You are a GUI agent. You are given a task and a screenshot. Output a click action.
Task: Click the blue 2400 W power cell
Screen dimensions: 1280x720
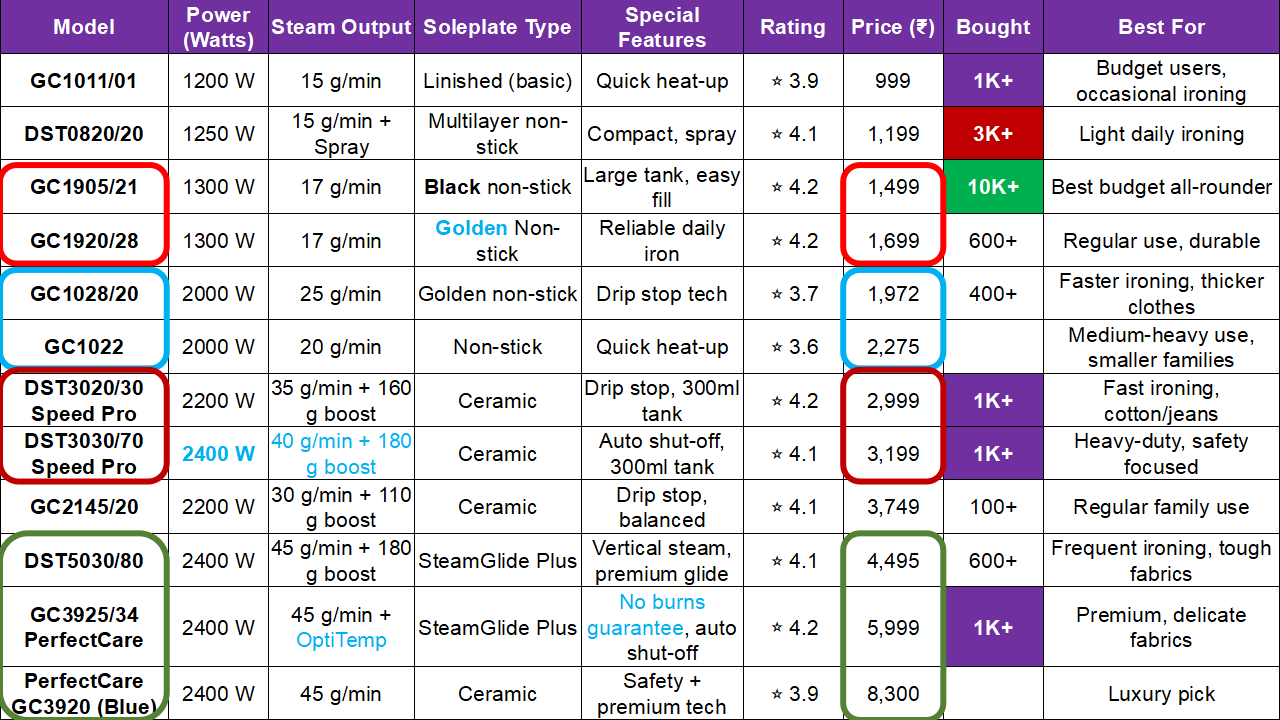click(219, 454)
